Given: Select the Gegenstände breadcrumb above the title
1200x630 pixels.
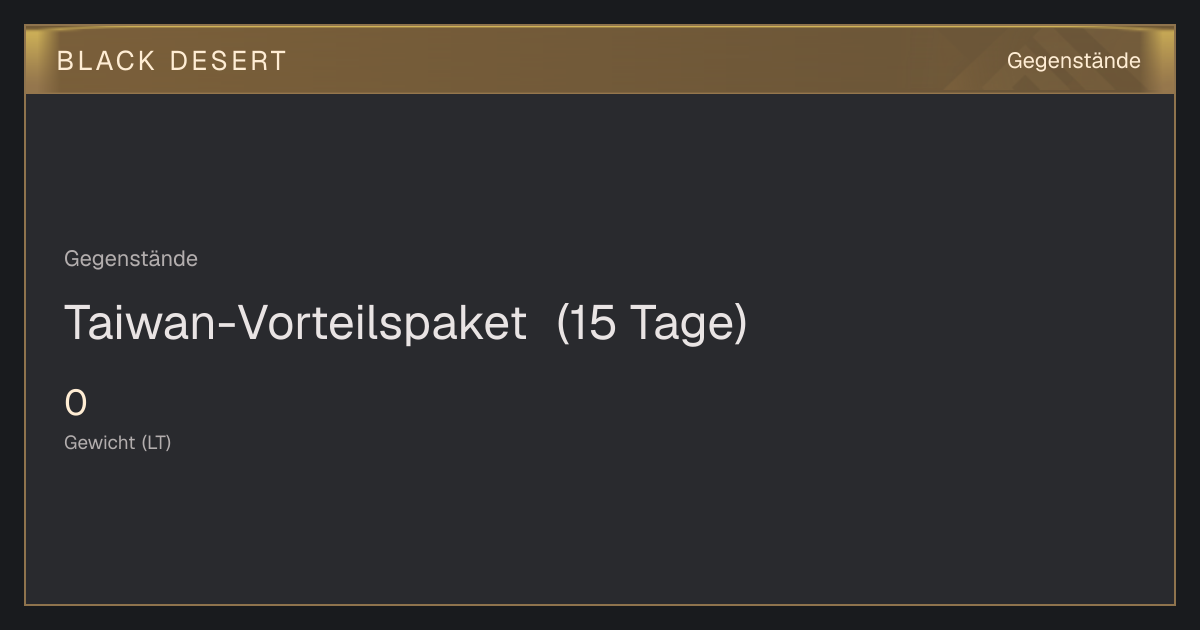Looking at the screenshot, I should (131, 259).
